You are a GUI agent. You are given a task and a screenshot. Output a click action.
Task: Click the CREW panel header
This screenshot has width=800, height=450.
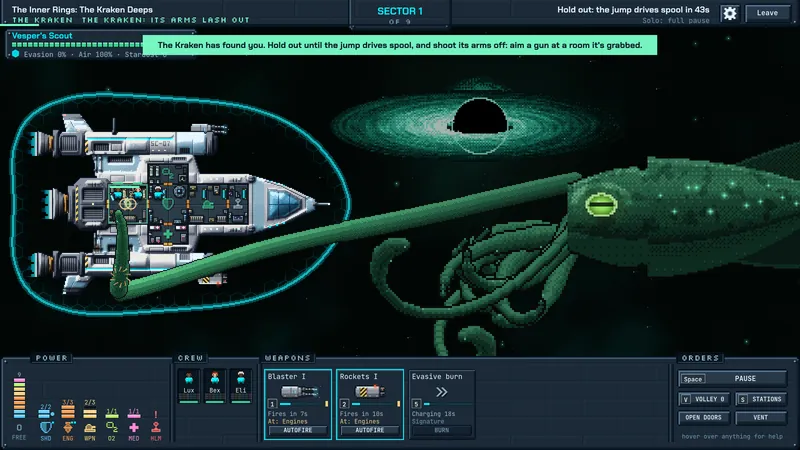[190, 358]
